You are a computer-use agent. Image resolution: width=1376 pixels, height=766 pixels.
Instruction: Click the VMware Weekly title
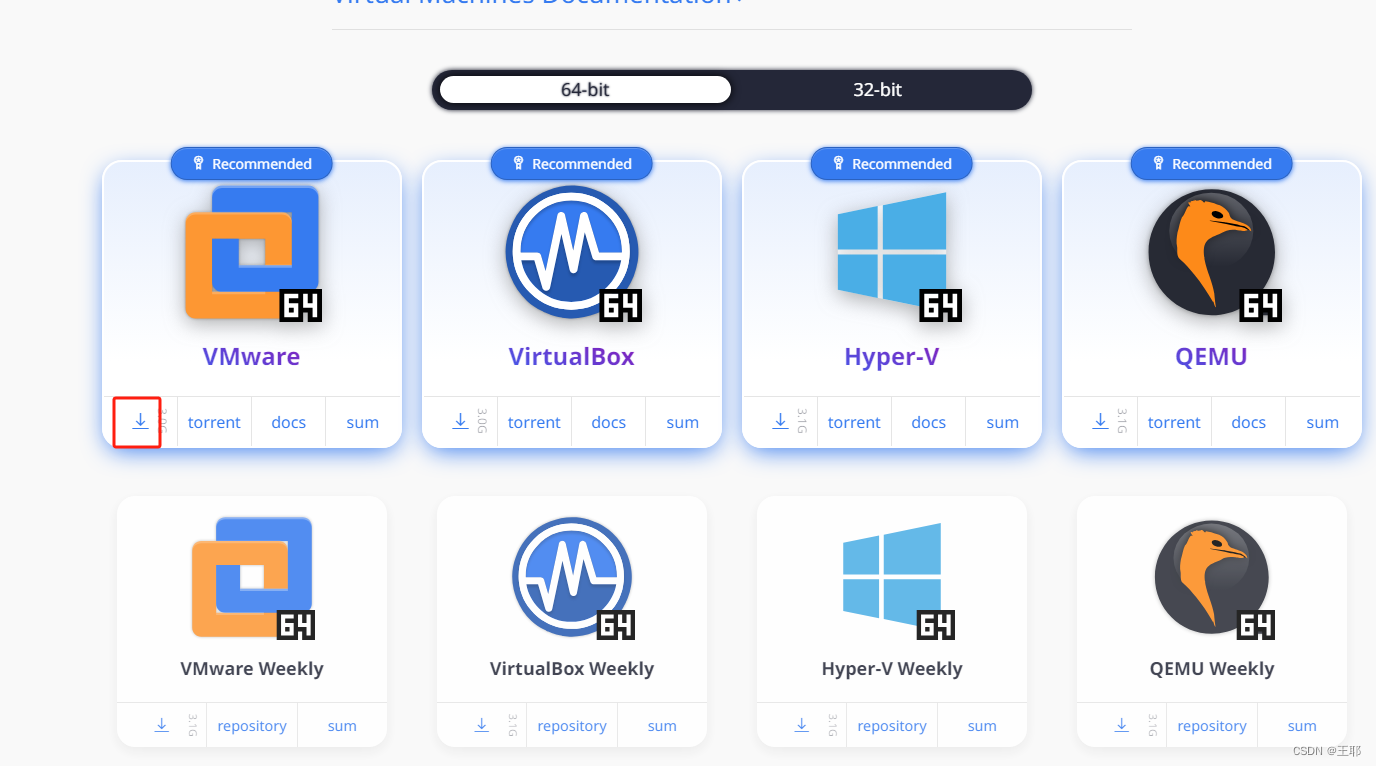point(252,668)
